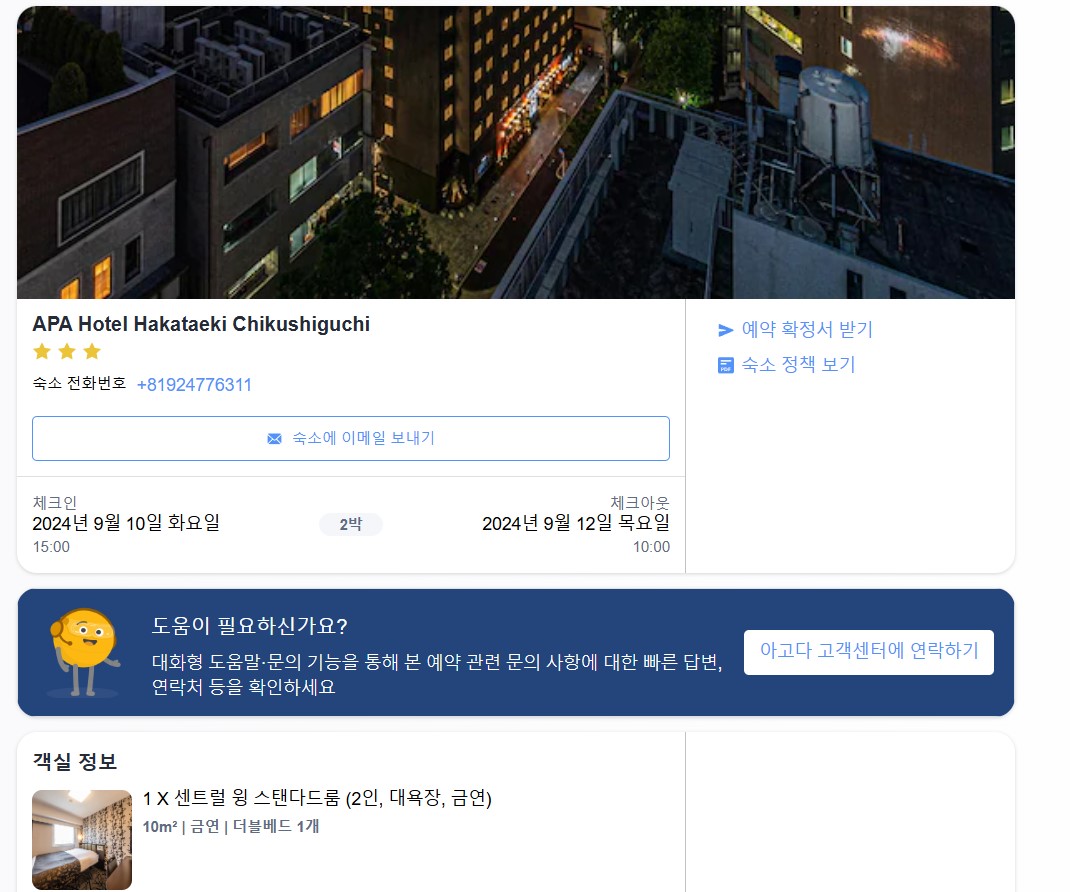This screenshot has width=1070, height=892.
Task: Click the 체크인 label
Action: click(55, 503)
